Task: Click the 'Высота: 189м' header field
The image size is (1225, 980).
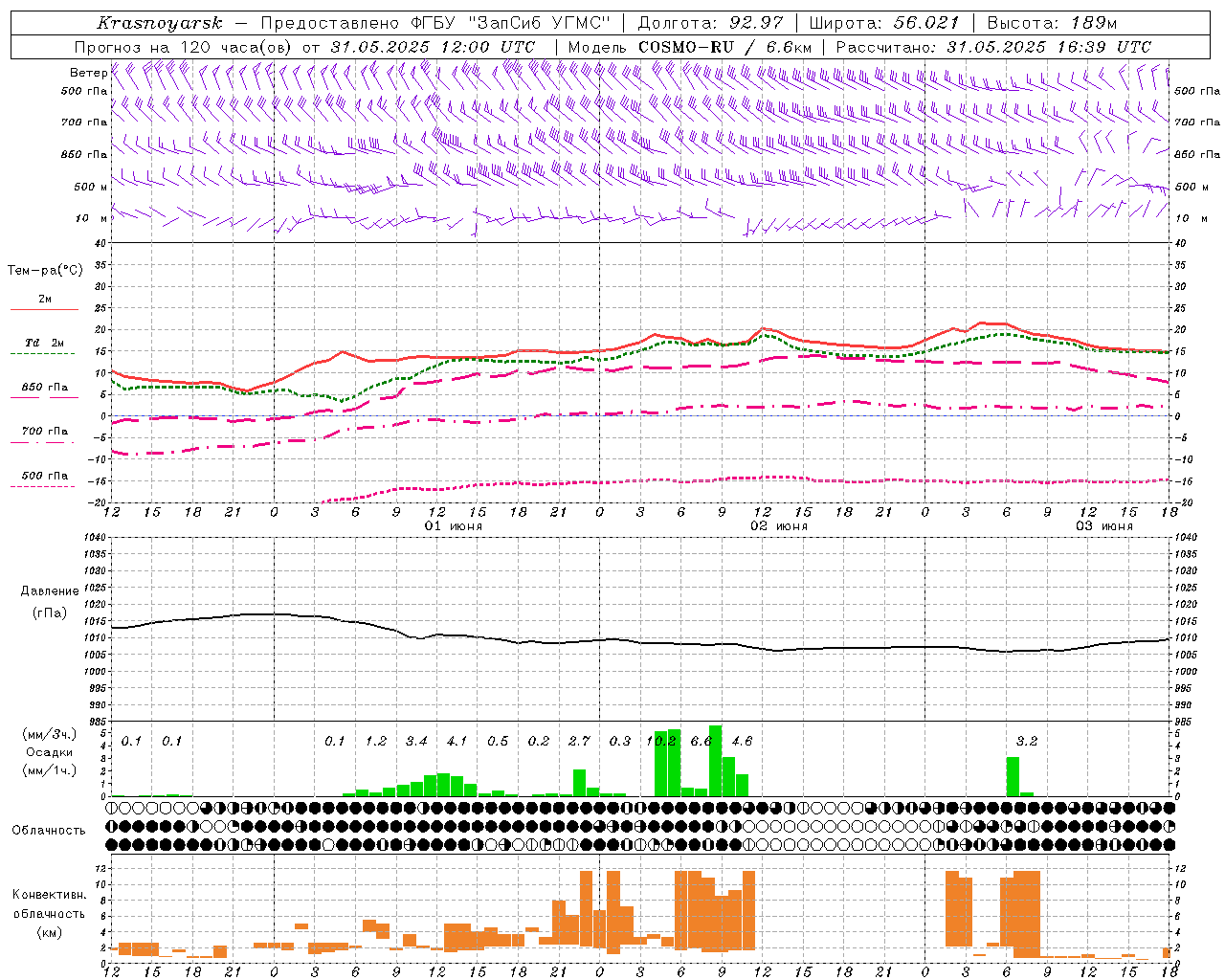Action: 1052,23
